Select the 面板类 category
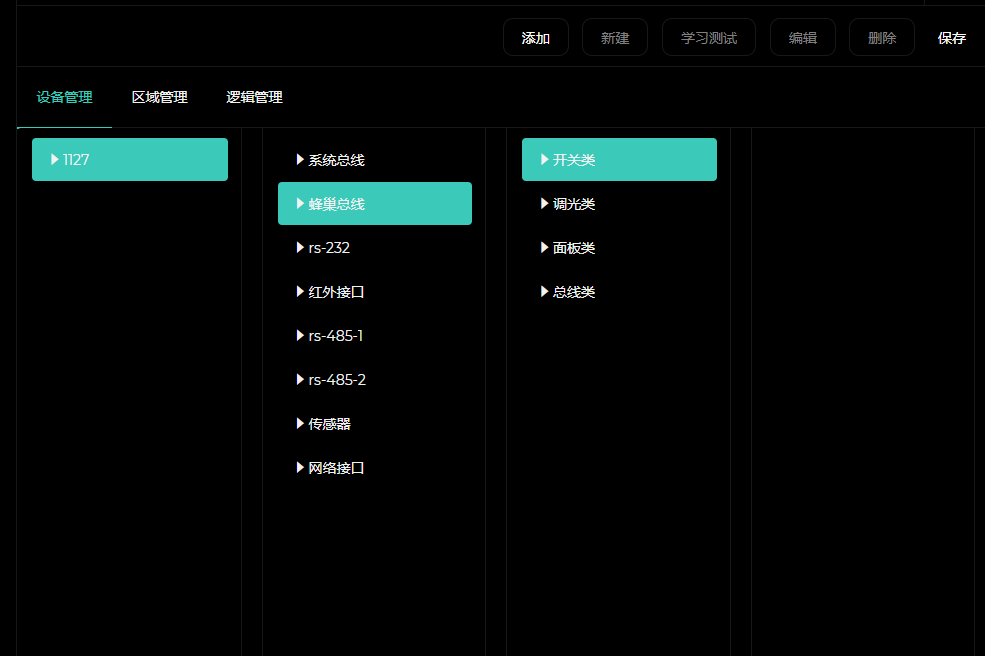 (x=573, y=248)
